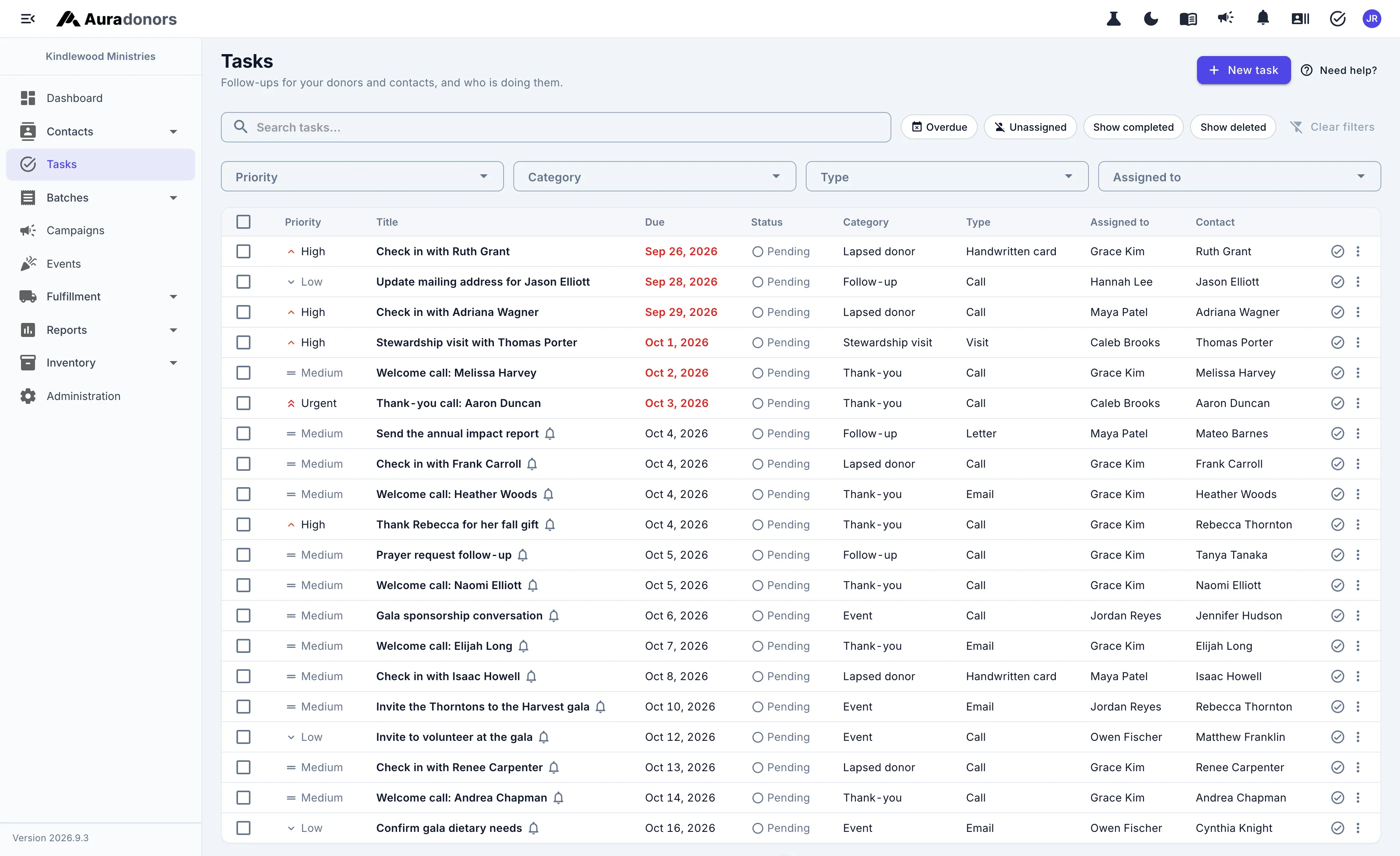Viewport: 1400px width, 856px height.
Task: Open the Priority filter dropdown
Action: point(362,177)
